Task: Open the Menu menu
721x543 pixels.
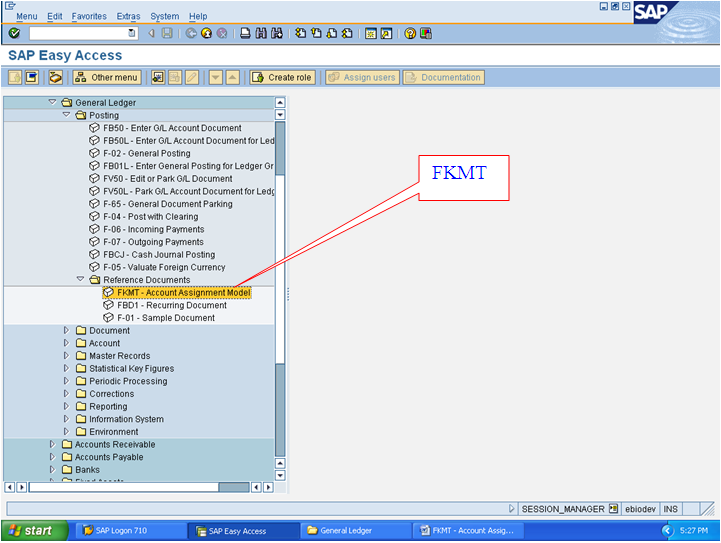Action: coord(27,16)
